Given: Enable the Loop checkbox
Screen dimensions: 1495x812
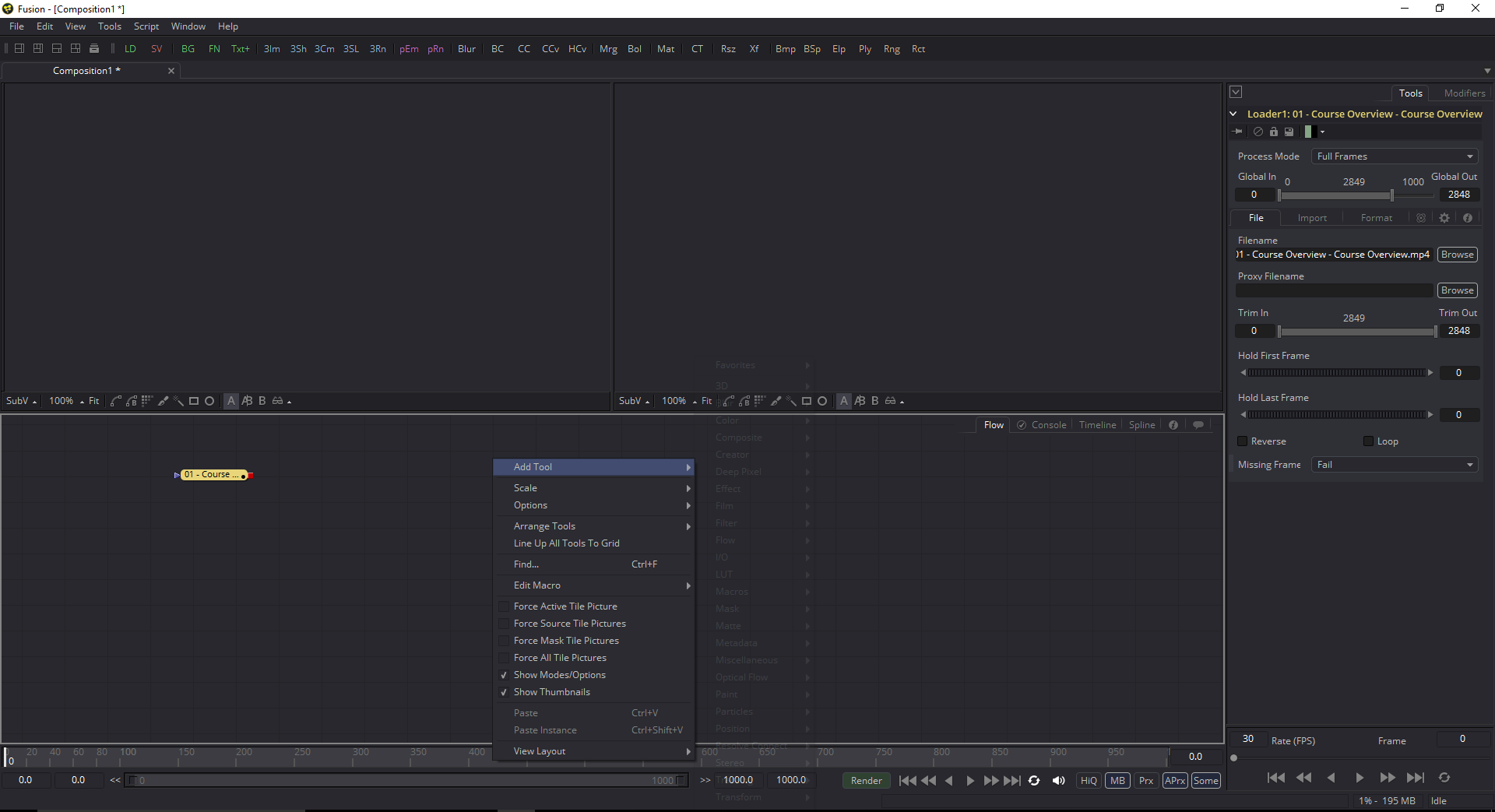Looking at the screenshot, I should pos(1368,441).
